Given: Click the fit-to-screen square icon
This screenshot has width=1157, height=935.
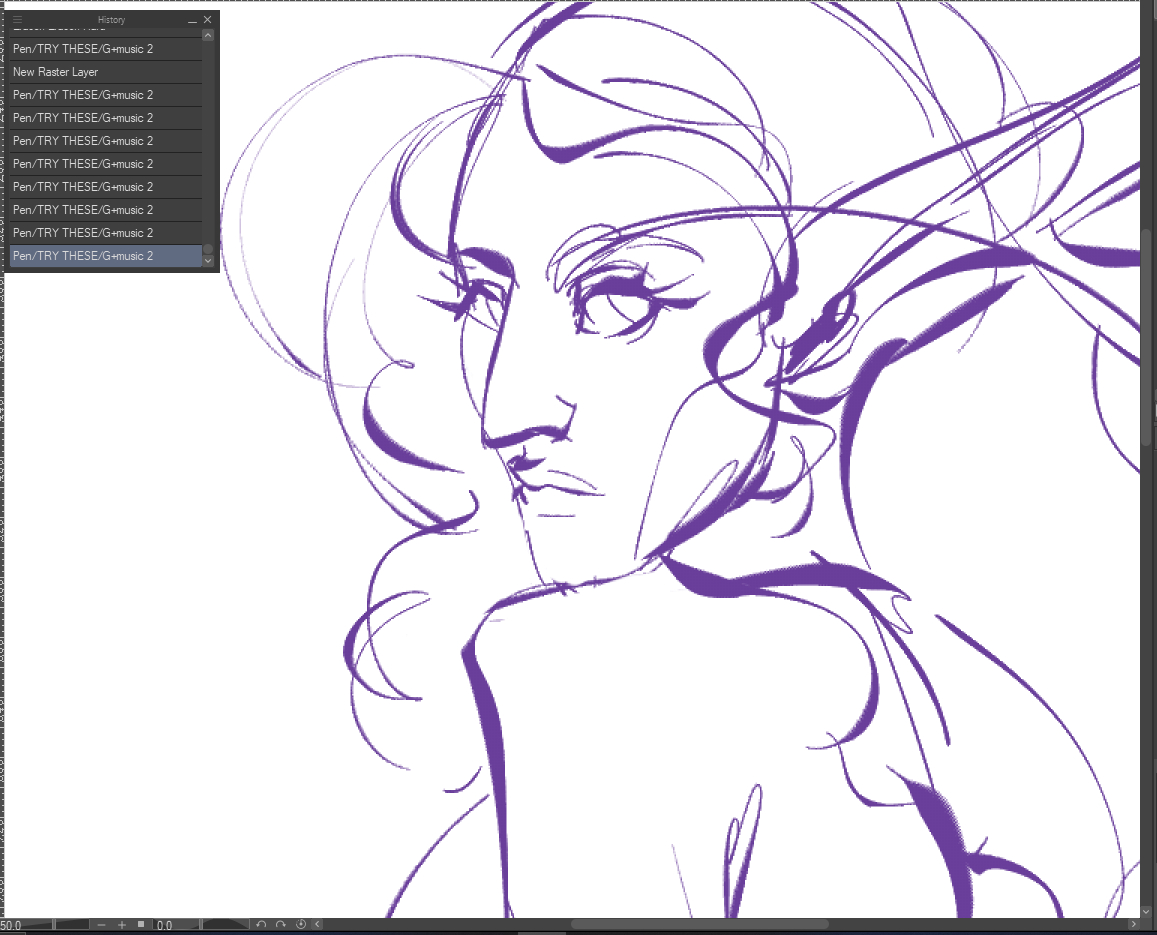Looking at the screenshot, I should pyautogui.click(x=141, y=925).
